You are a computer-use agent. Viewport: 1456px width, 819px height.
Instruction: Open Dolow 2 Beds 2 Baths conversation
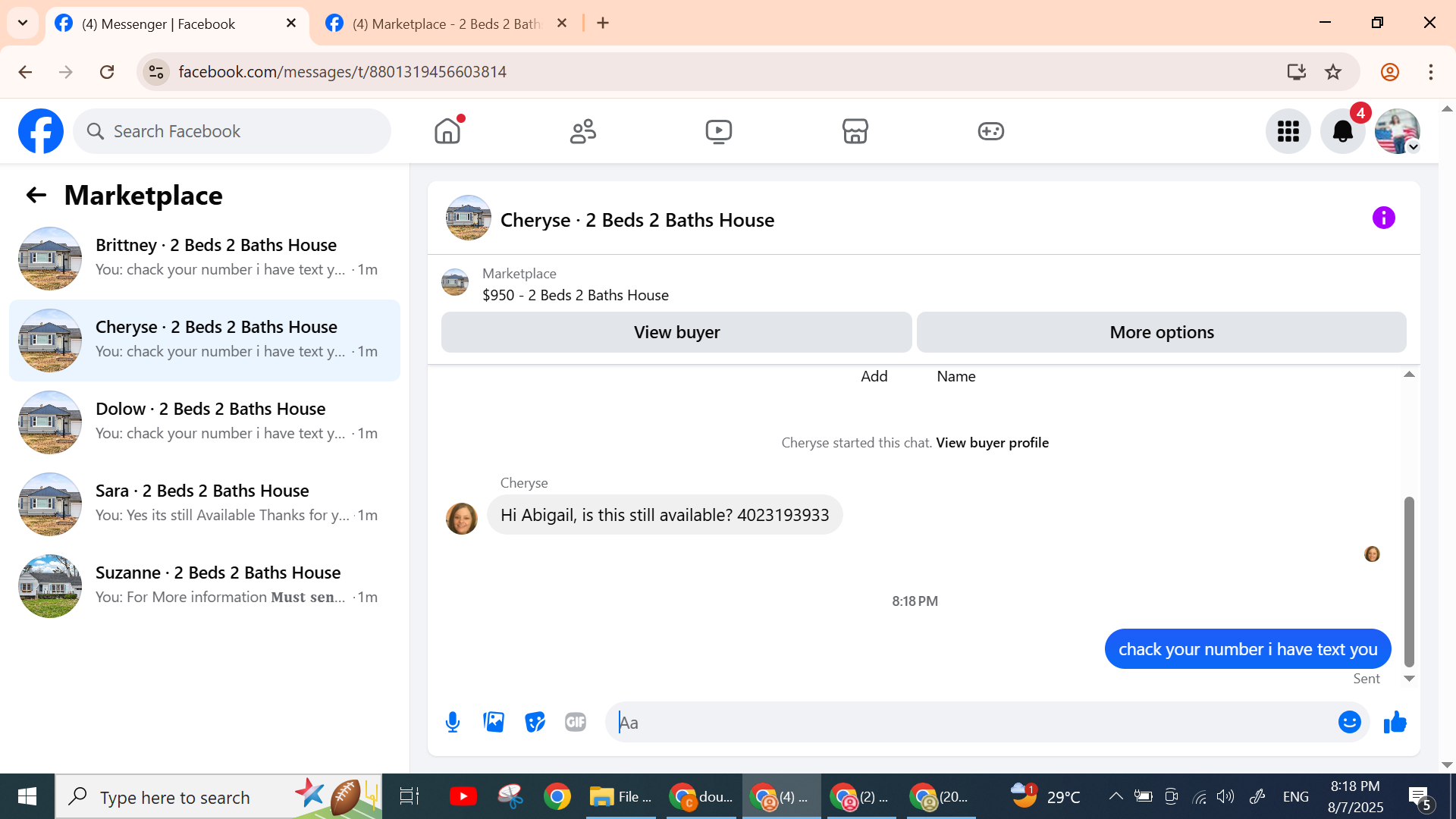[x=205, y=422]
